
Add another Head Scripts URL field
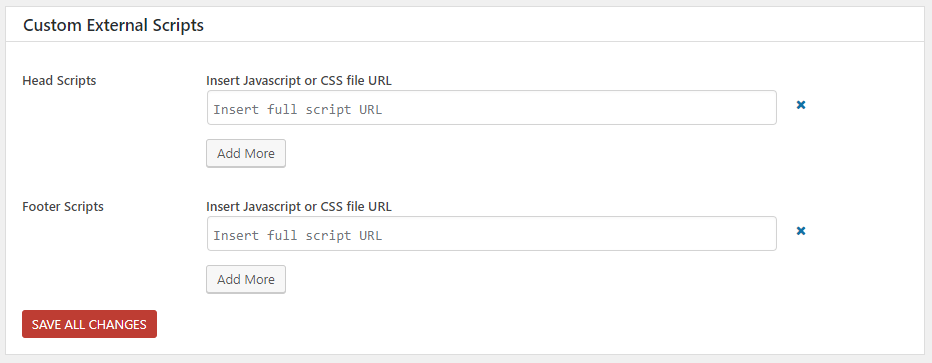246,153
